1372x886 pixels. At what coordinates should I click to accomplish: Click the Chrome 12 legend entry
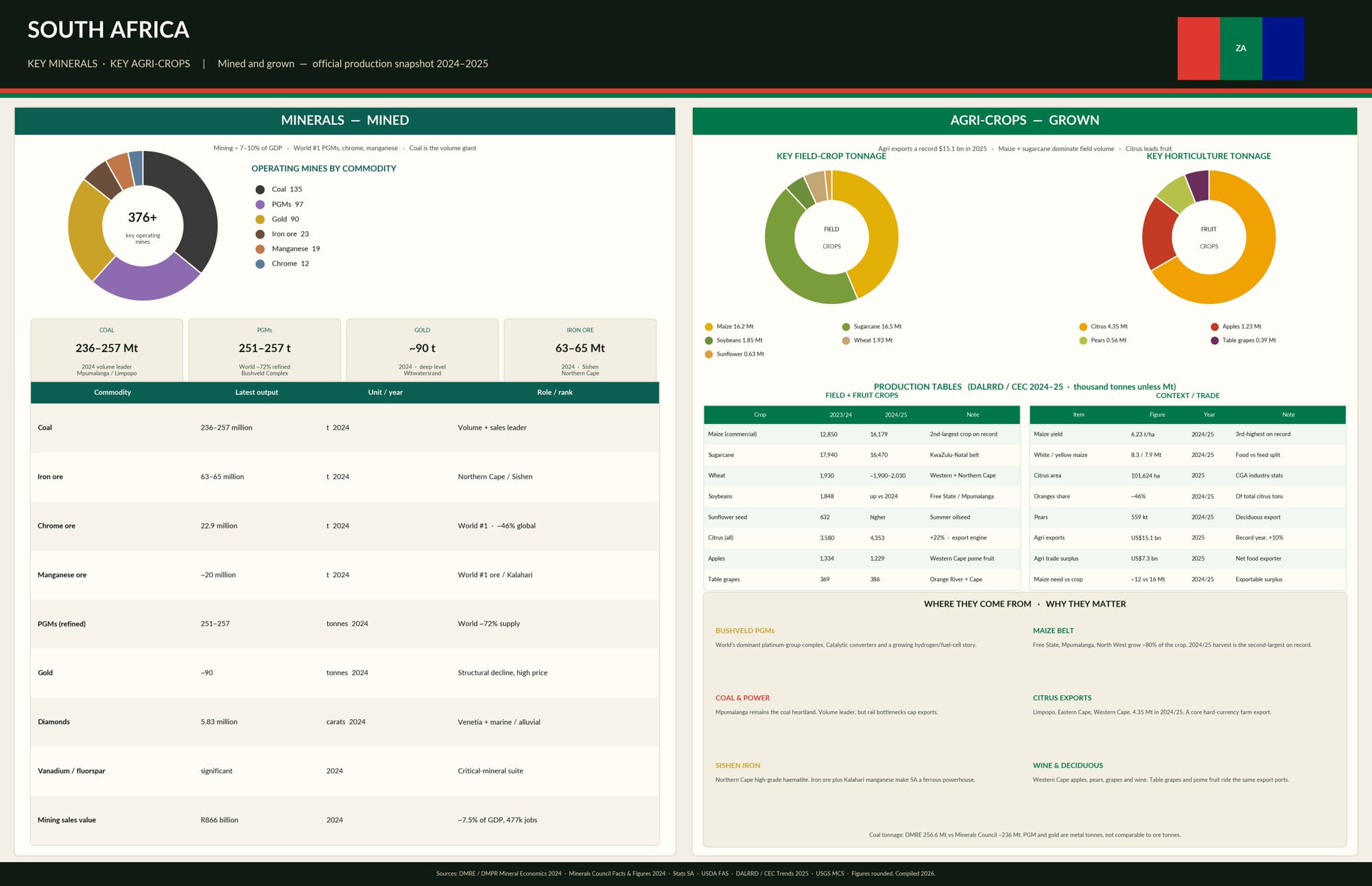pos(283,264)
